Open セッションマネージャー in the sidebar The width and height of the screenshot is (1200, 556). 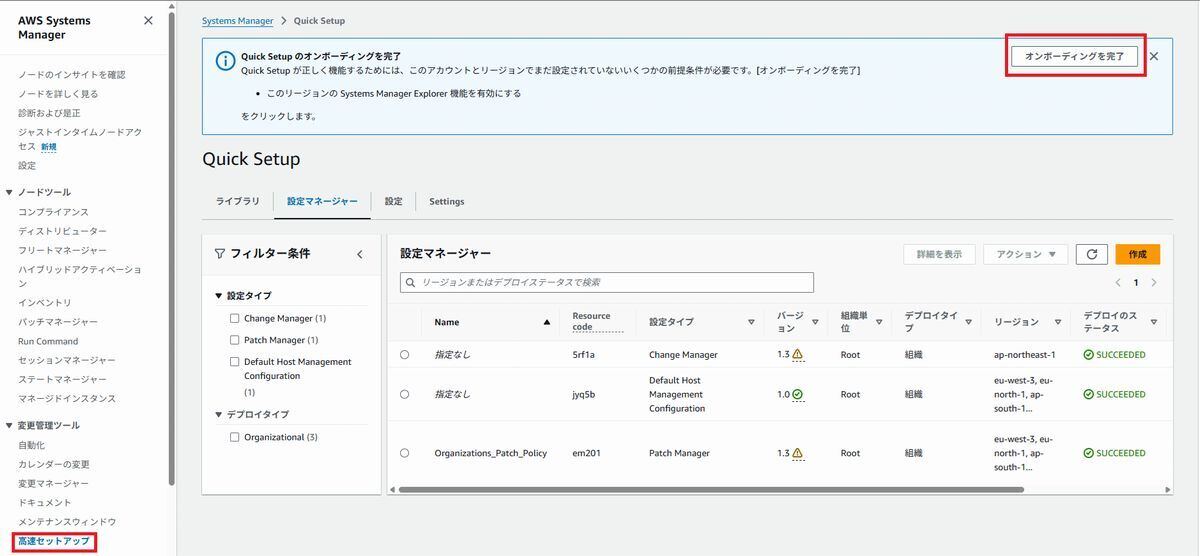click(67, 360)
